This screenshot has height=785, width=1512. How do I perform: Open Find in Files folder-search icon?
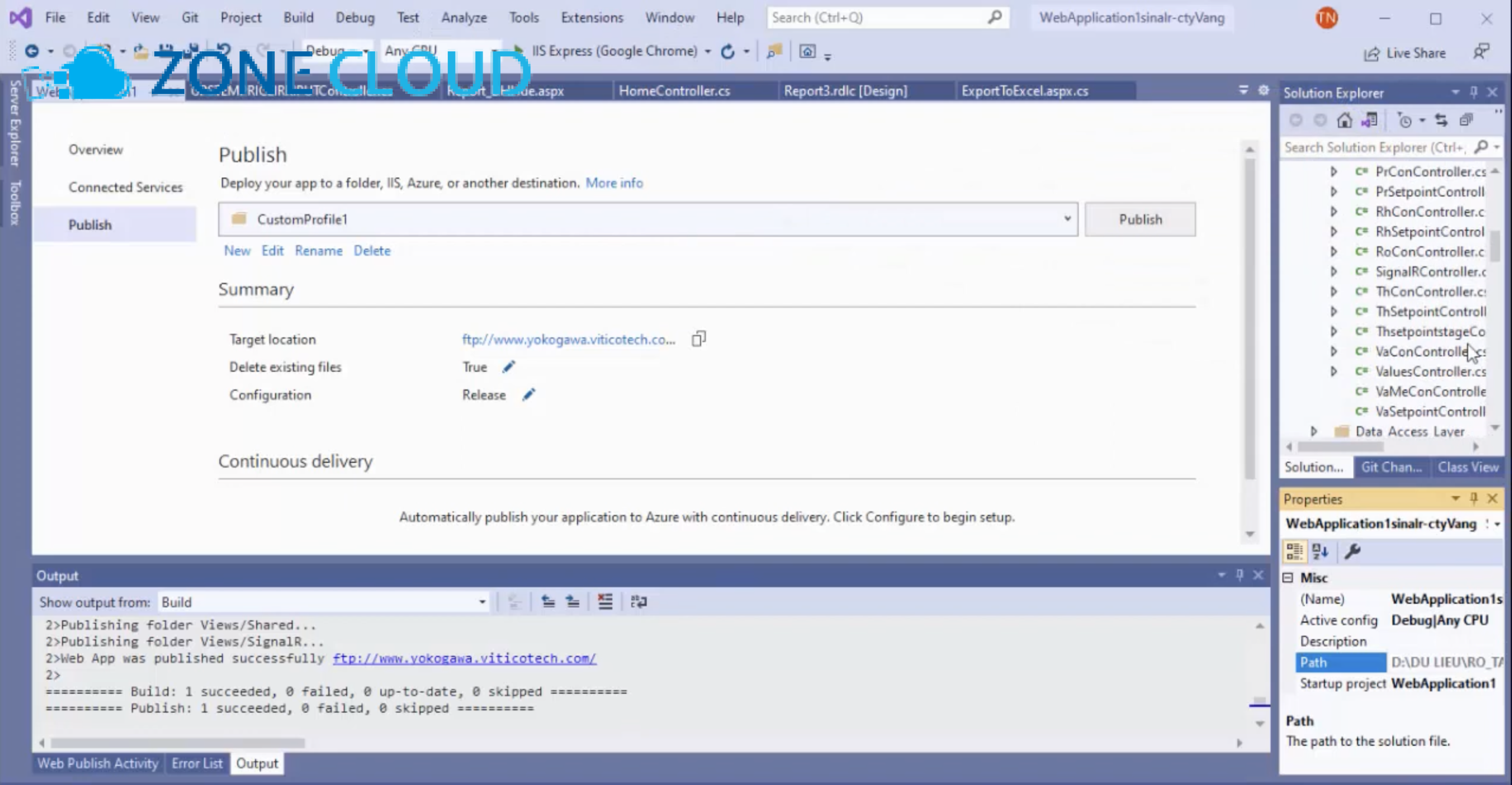pyautogui.click(x=774, y=51)
